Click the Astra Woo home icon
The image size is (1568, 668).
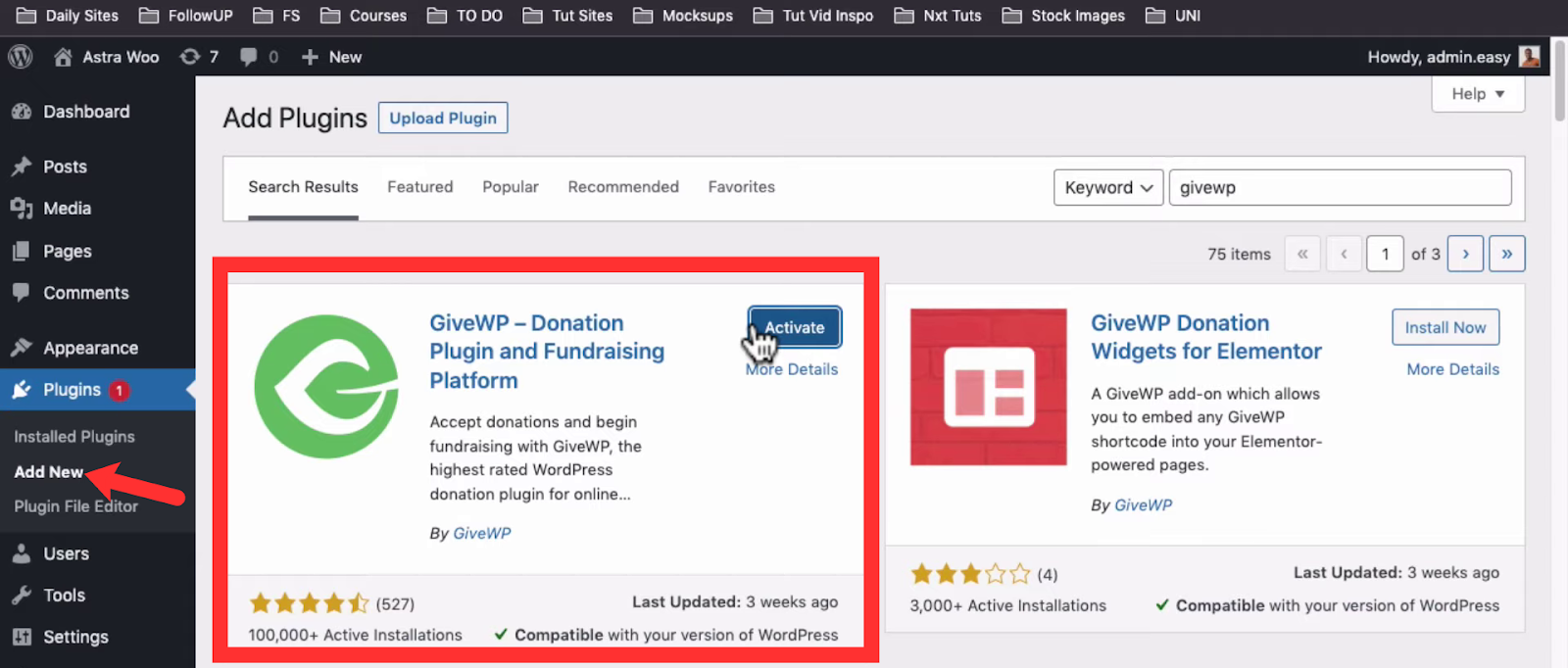coord(63,57)
